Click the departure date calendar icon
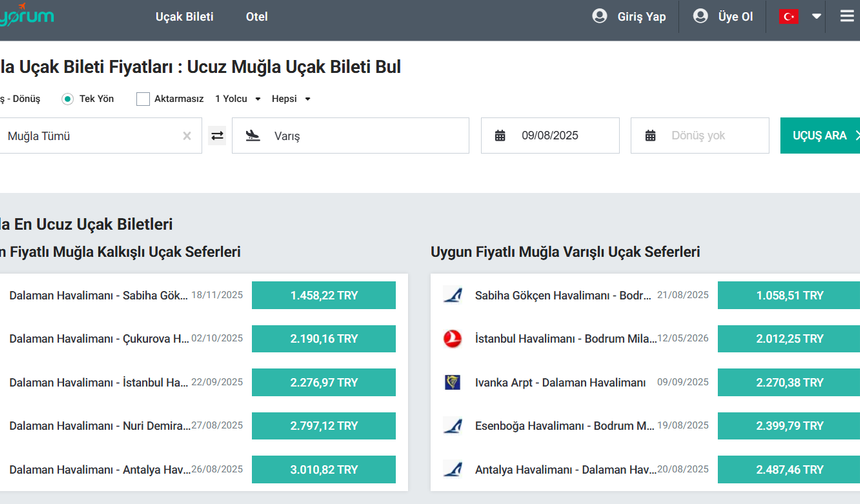 pos(500,135)
